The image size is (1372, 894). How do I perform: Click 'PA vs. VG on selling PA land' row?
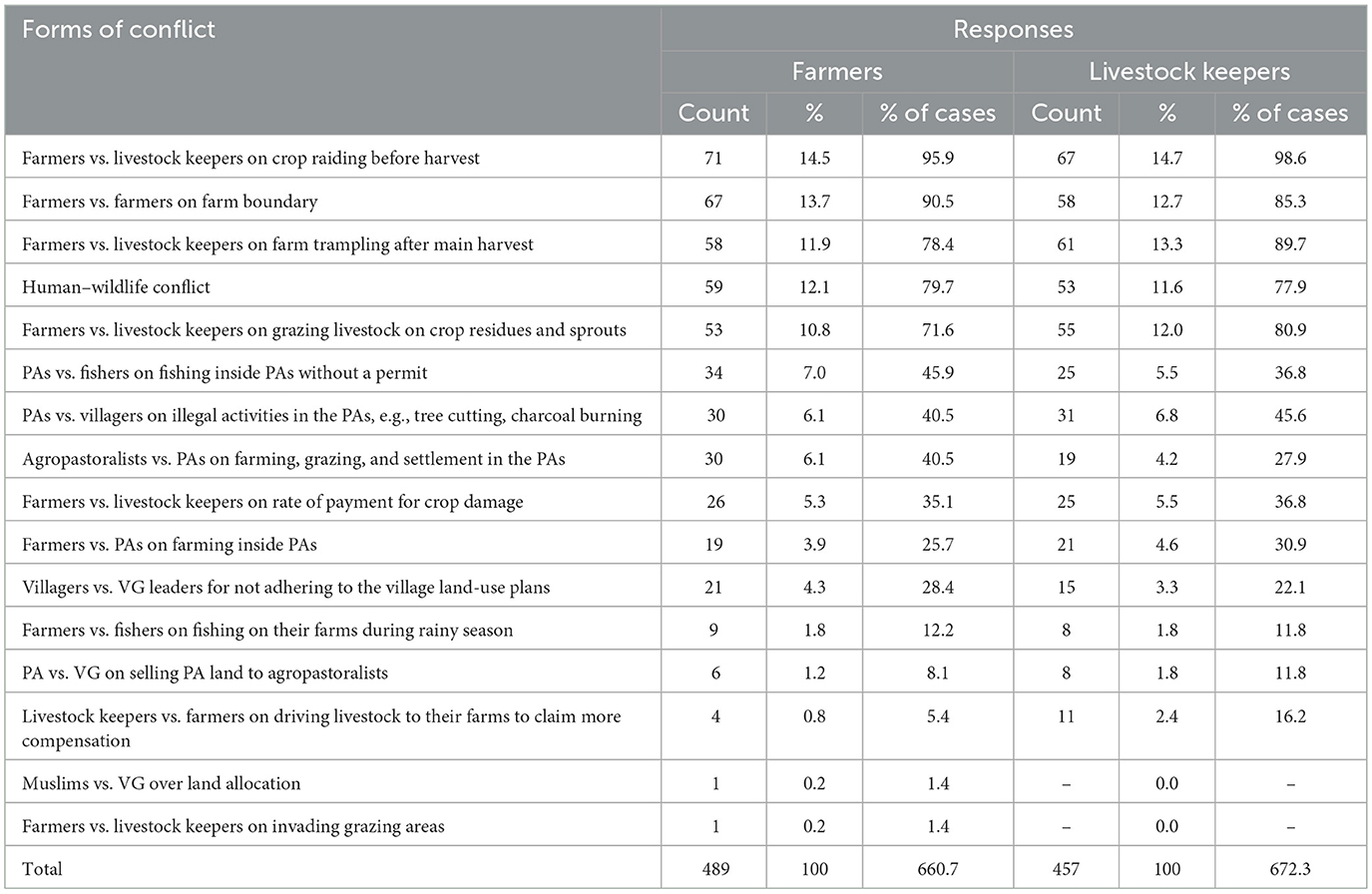point(686,672)
